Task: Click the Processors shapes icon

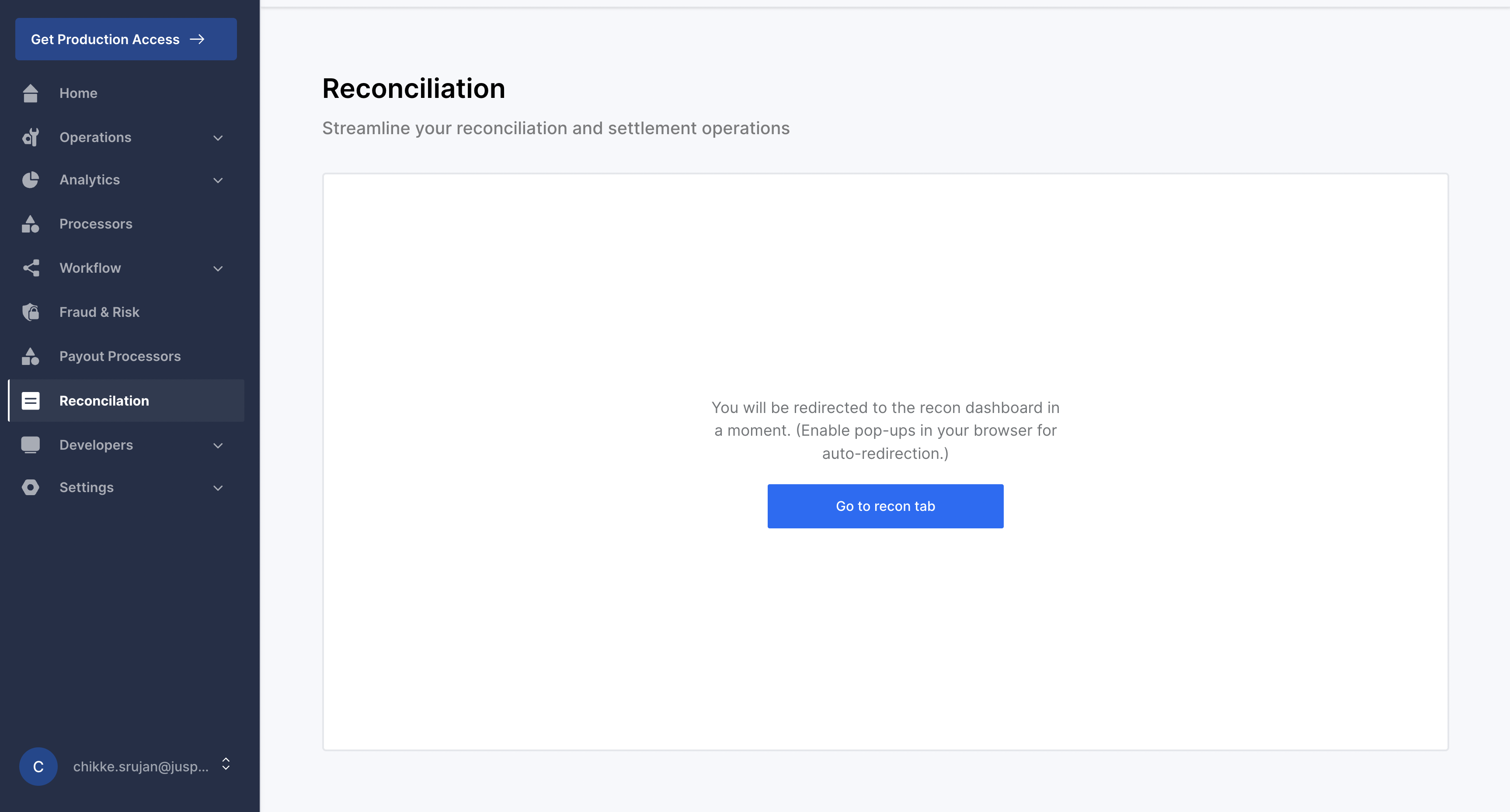Action: [31, 224]
